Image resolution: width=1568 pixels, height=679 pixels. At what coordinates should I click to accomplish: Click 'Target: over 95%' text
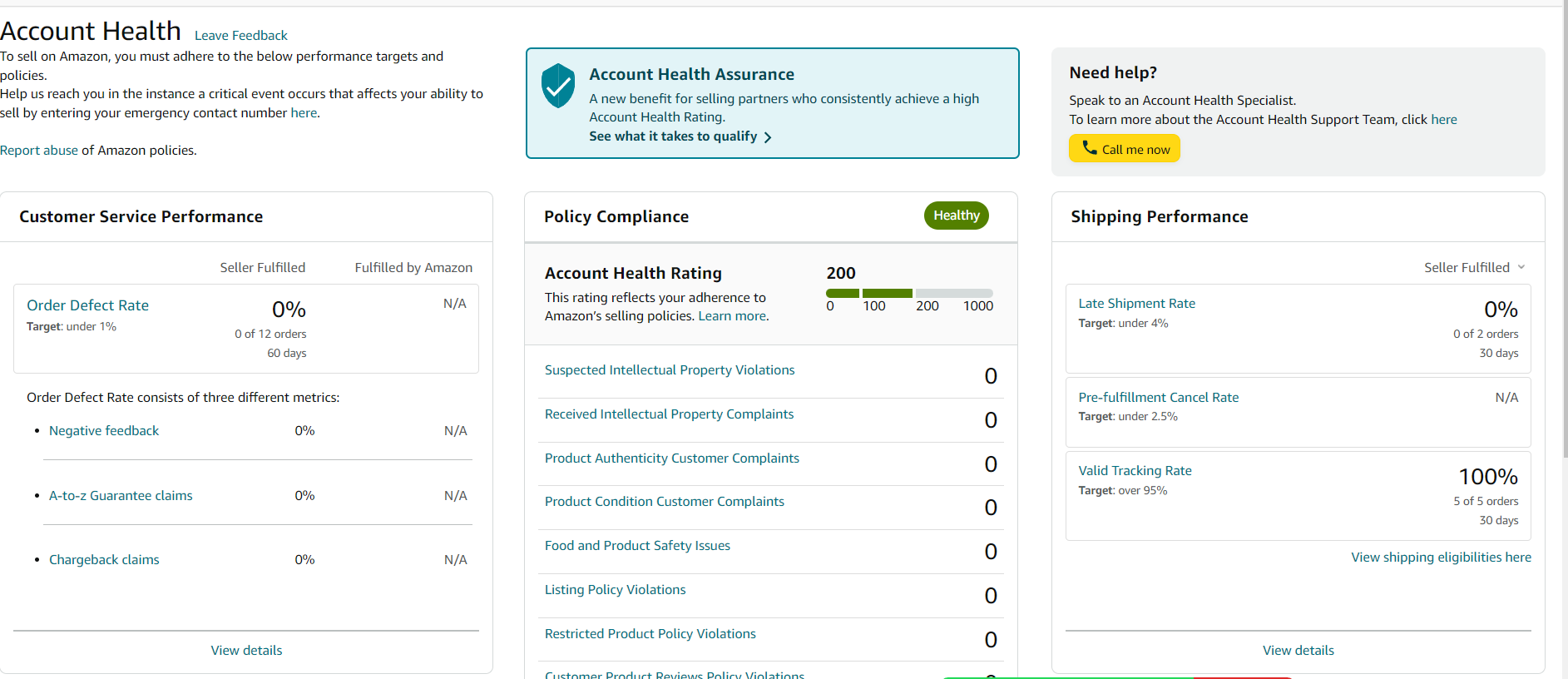pos(1123,491)
